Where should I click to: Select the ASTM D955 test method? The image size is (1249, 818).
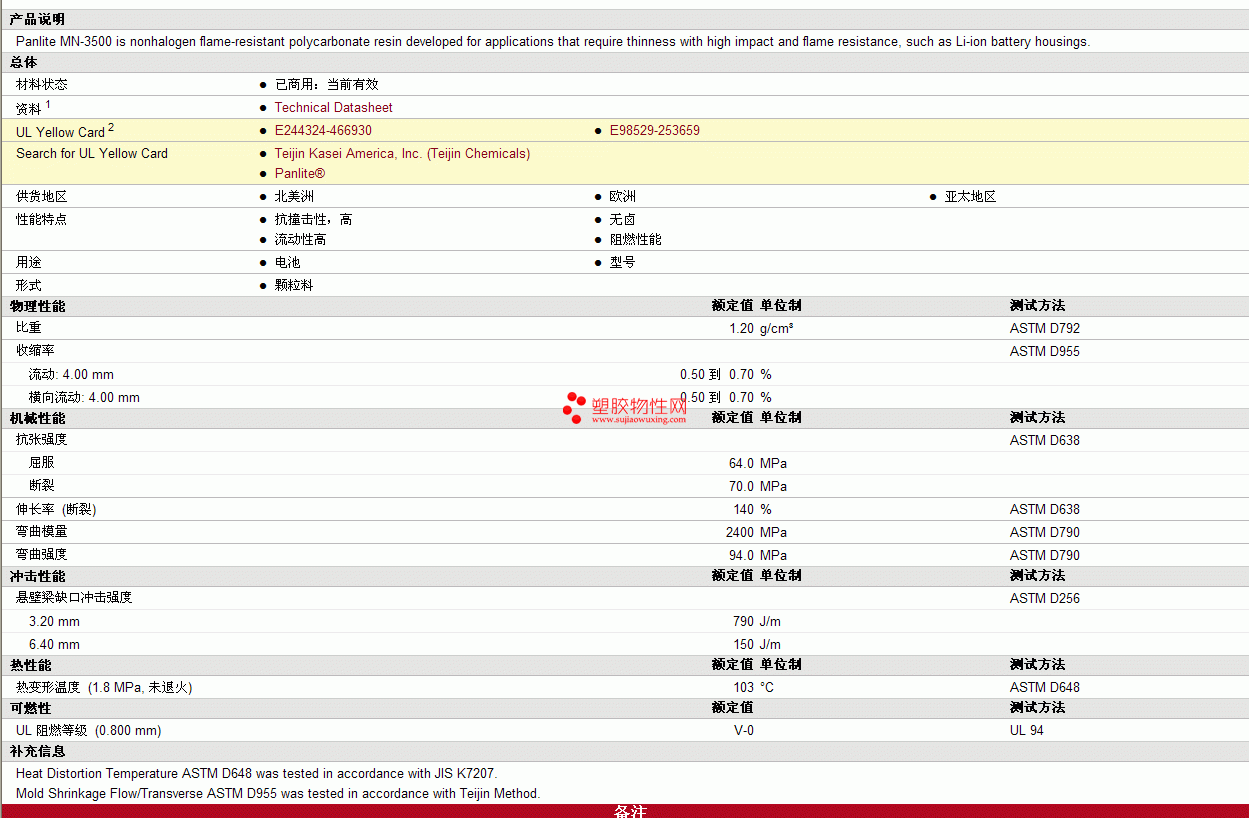pyautogui.click(x=1045, y=351)
